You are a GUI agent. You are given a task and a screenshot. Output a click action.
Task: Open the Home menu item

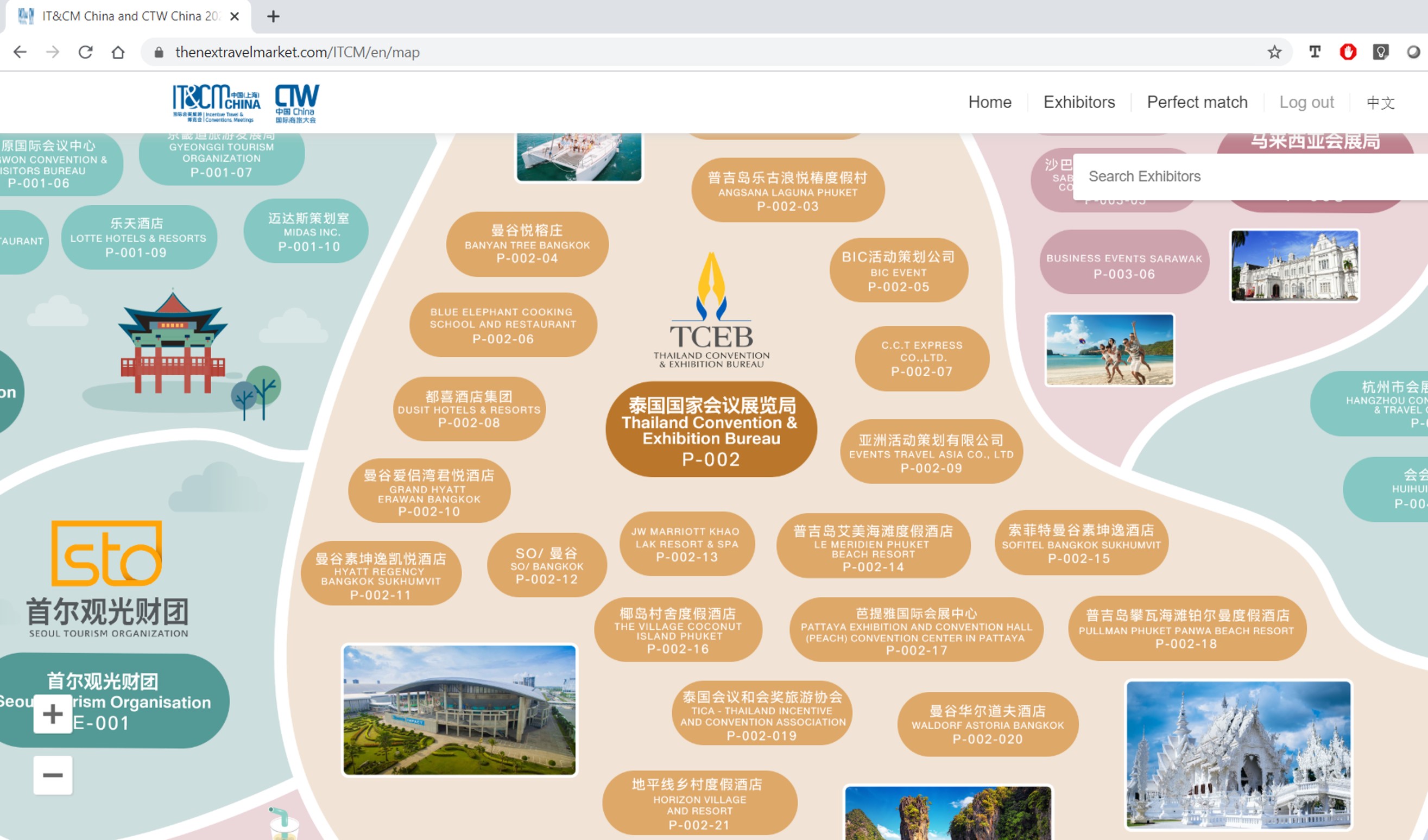tap(990, 102)
